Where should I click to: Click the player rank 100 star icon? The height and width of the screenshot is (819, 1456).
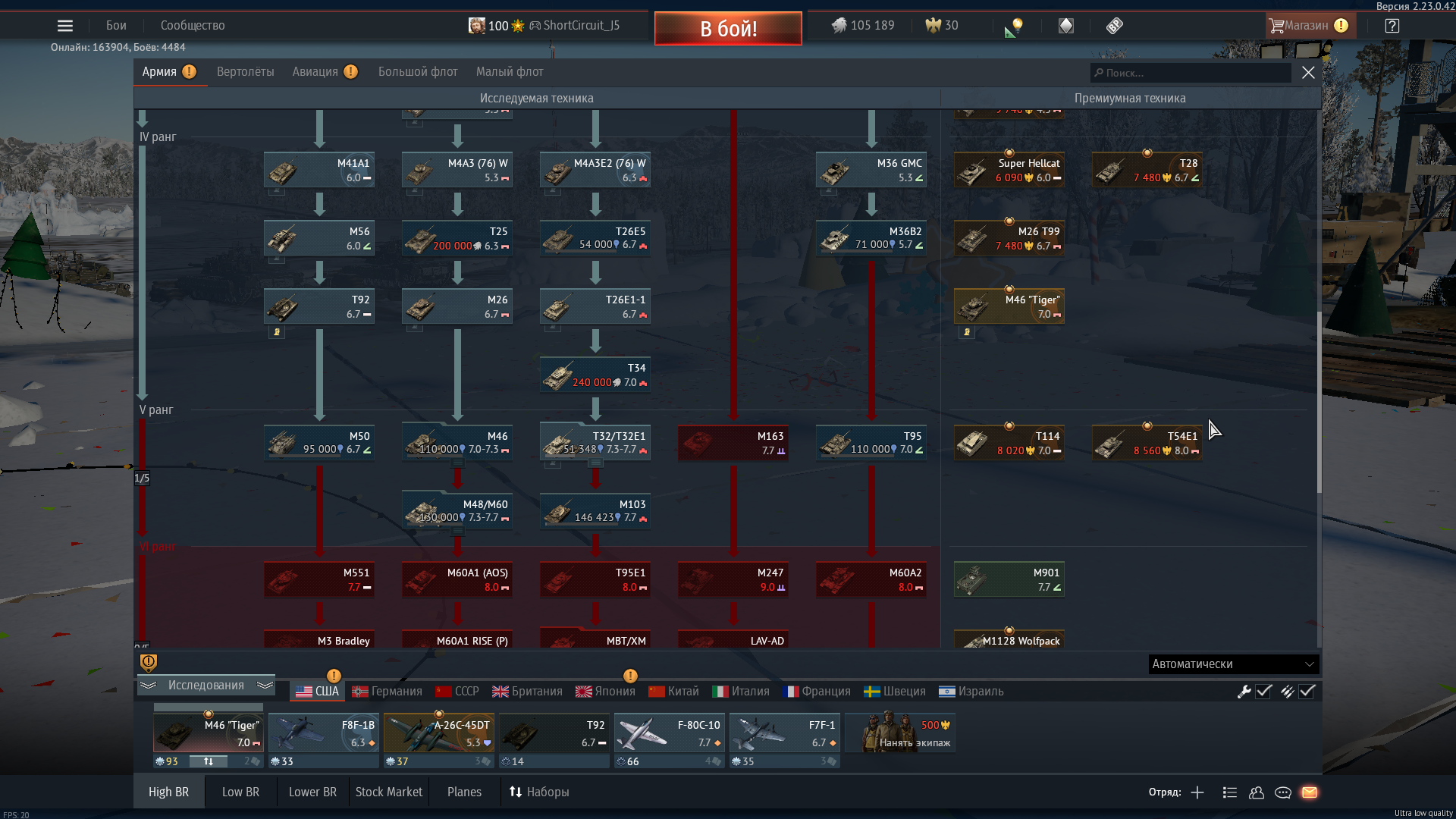(x=518, y=26)
